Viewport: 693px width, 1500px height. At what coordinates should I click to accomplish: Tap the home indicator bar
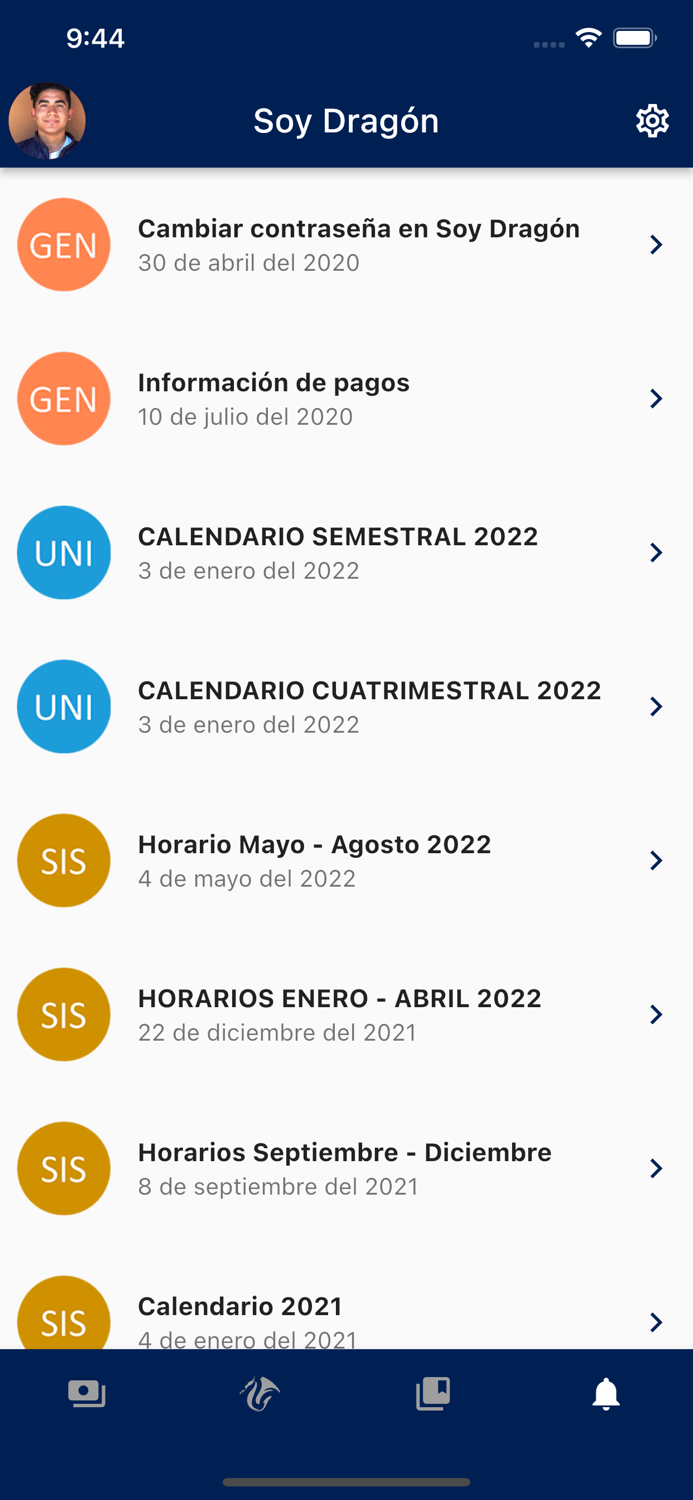point(346,1483)
